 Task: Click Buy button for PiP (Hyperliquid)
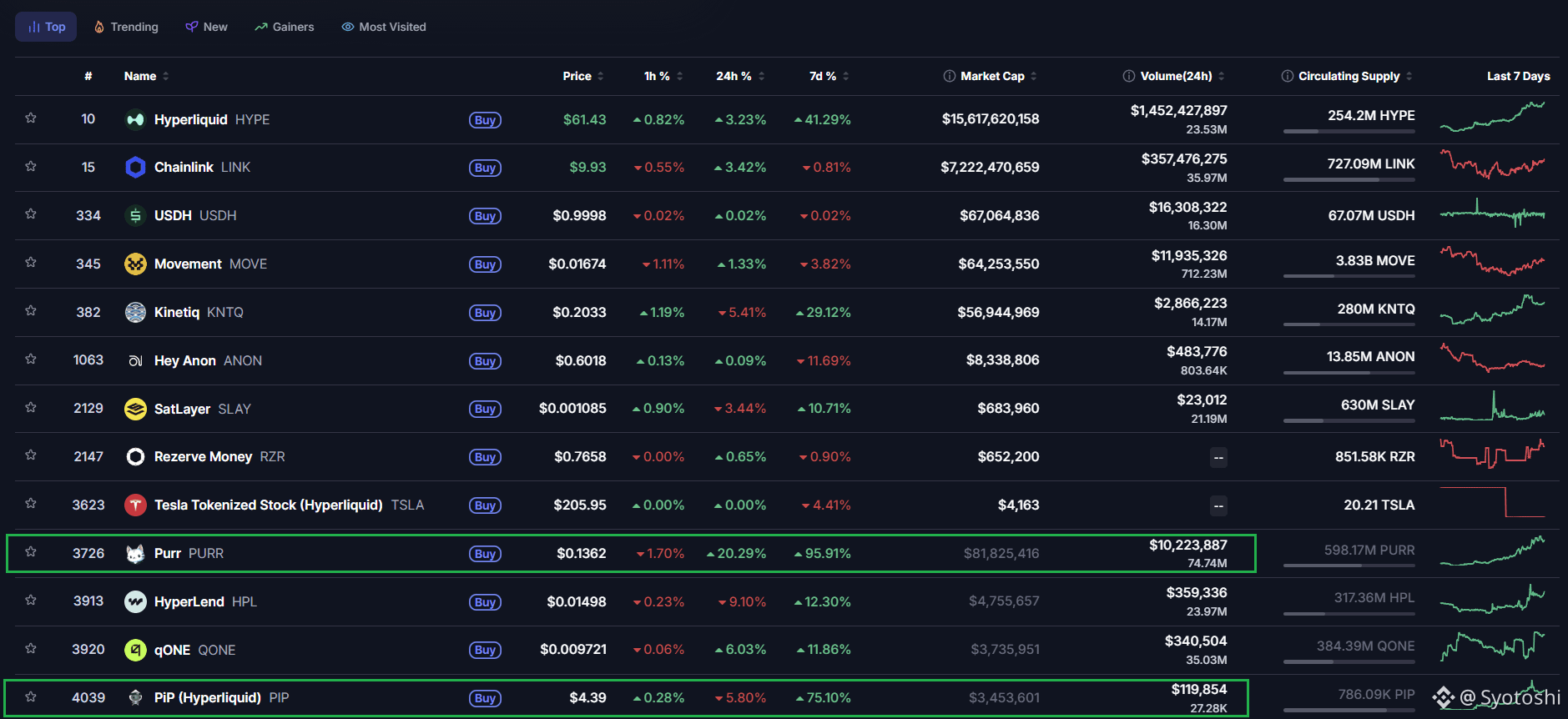coord(485,698)
